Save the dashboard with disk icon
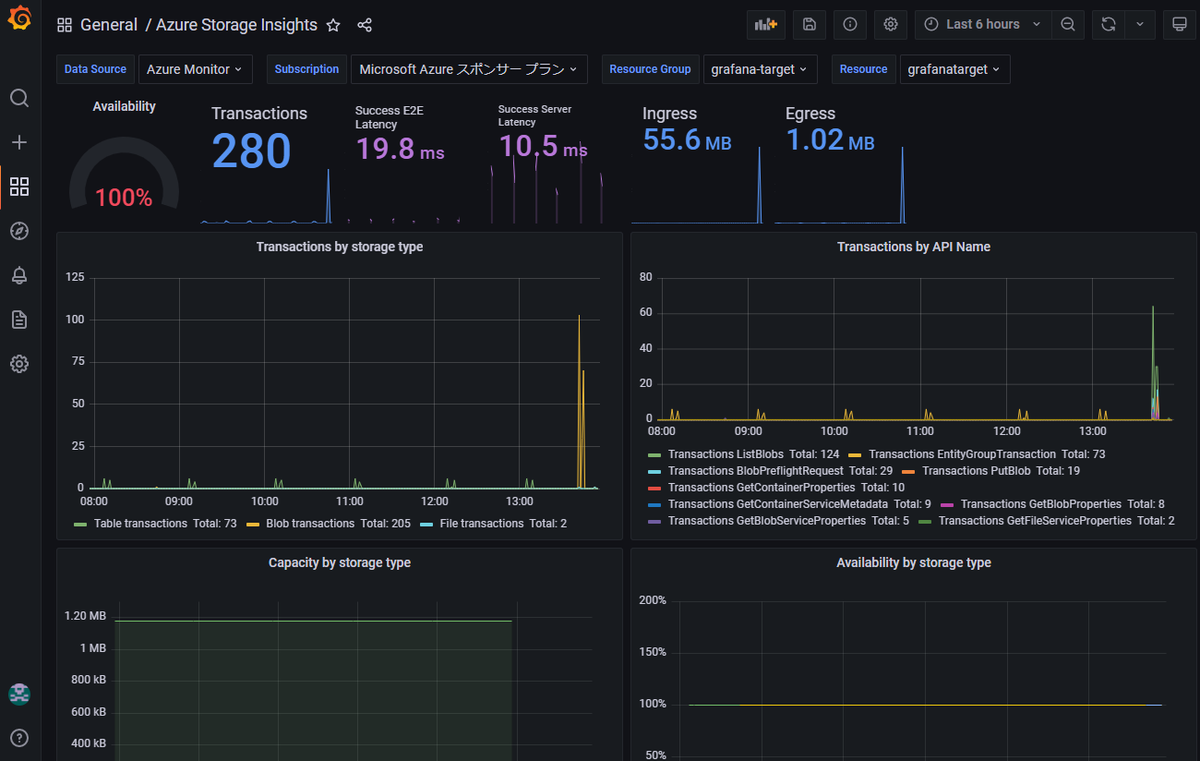Screen dimensions: 1200x761 pyautogui.click(x=809, y=25)
